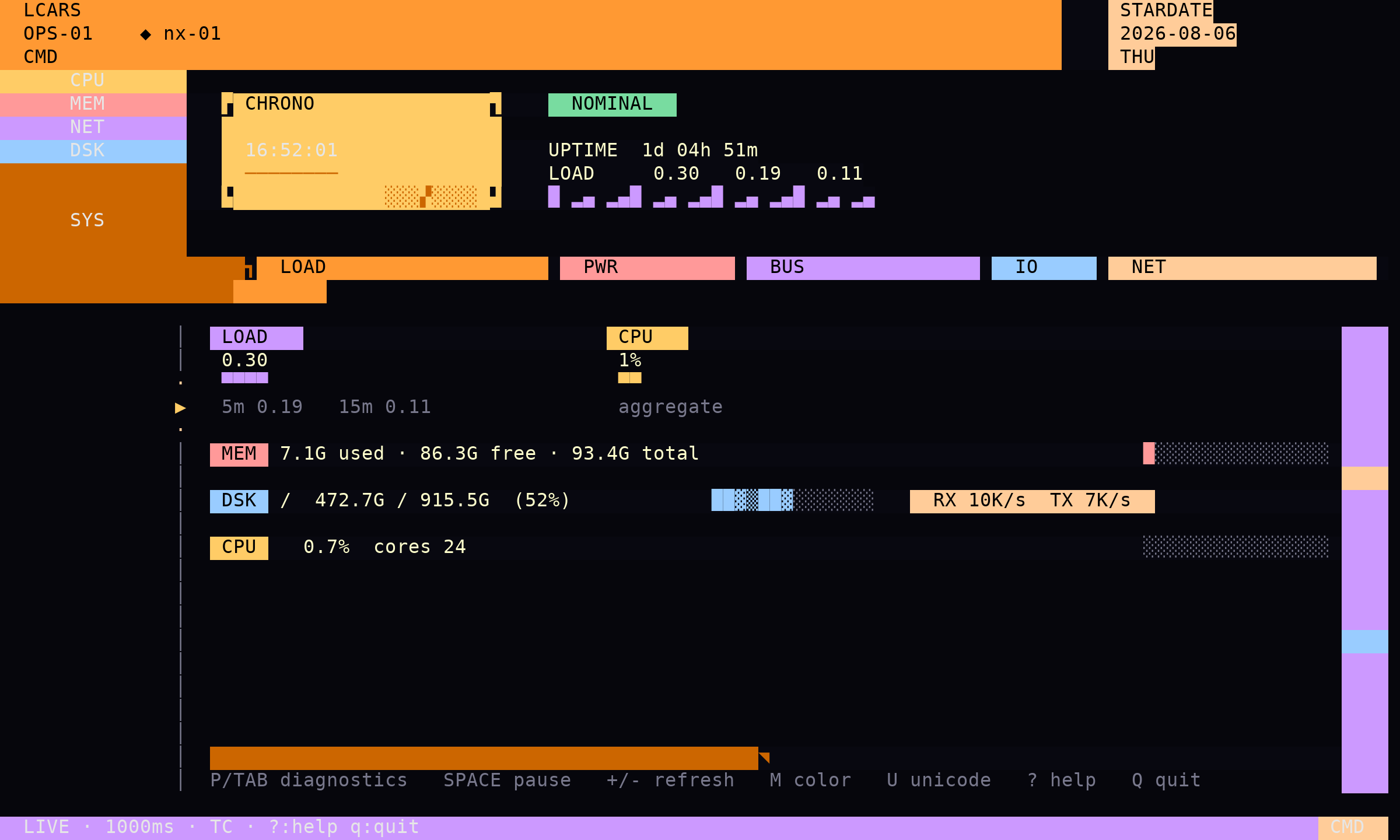Switch to the PWR tab
The width and height of the screenshot is (1400, 840).
(x=647, y=268)
